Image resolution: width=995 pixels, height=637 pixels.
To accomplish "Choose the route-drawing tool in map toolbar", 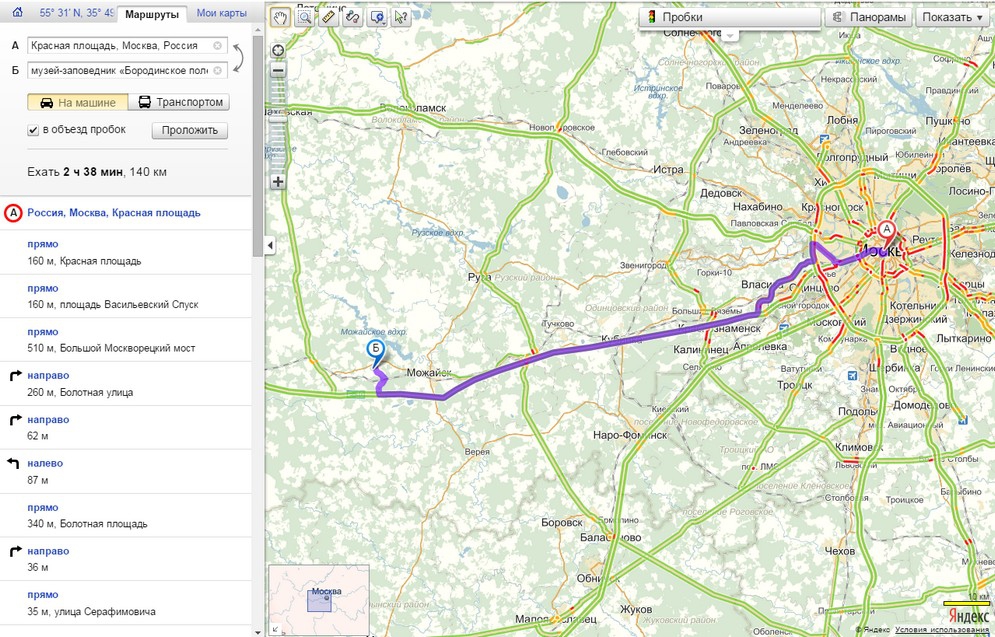I will (x=352, y=17).
